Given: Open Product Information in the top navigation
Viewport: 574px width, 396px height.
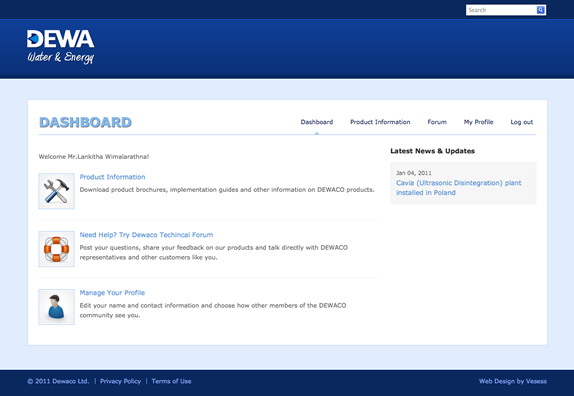Looking at the screenshot, I should [x=380, y=122].
